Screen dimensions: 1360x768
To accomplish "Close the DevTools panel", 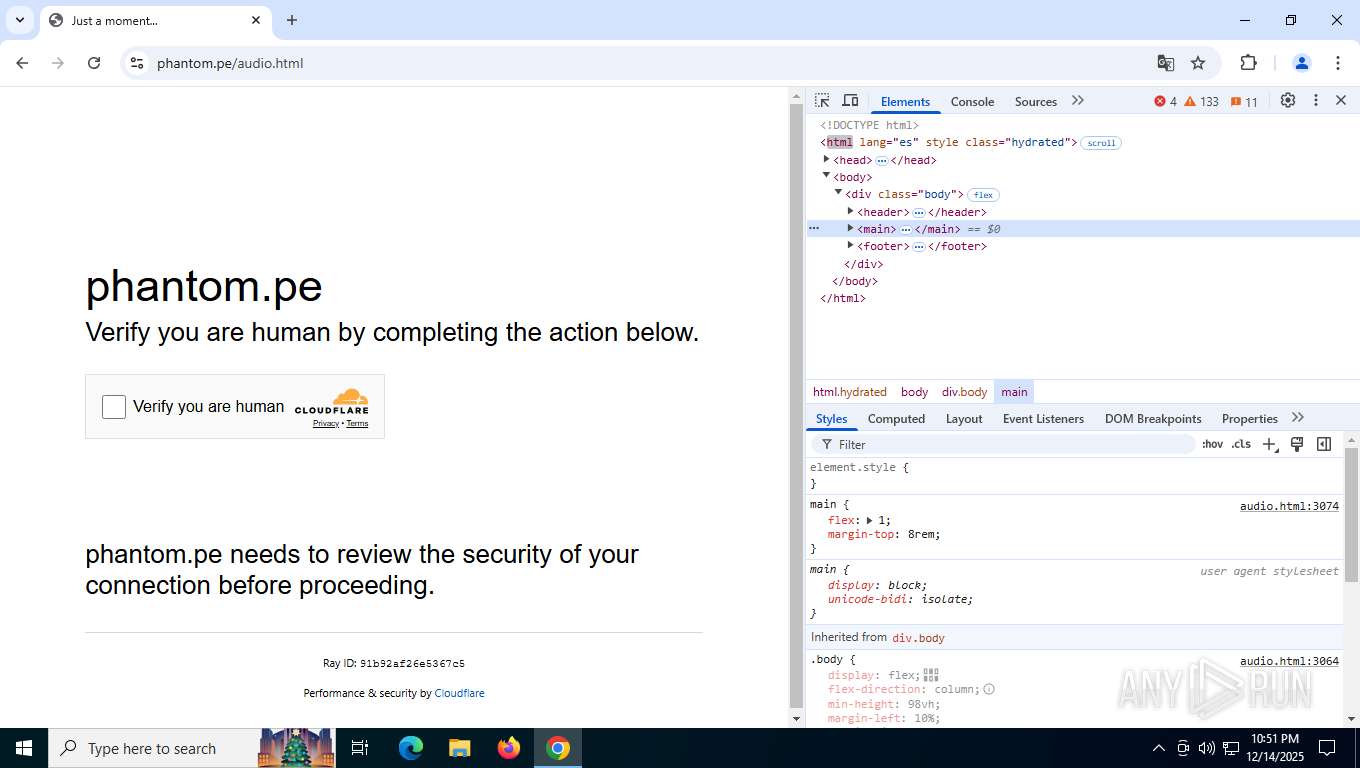I will (x=1341, y=101).
